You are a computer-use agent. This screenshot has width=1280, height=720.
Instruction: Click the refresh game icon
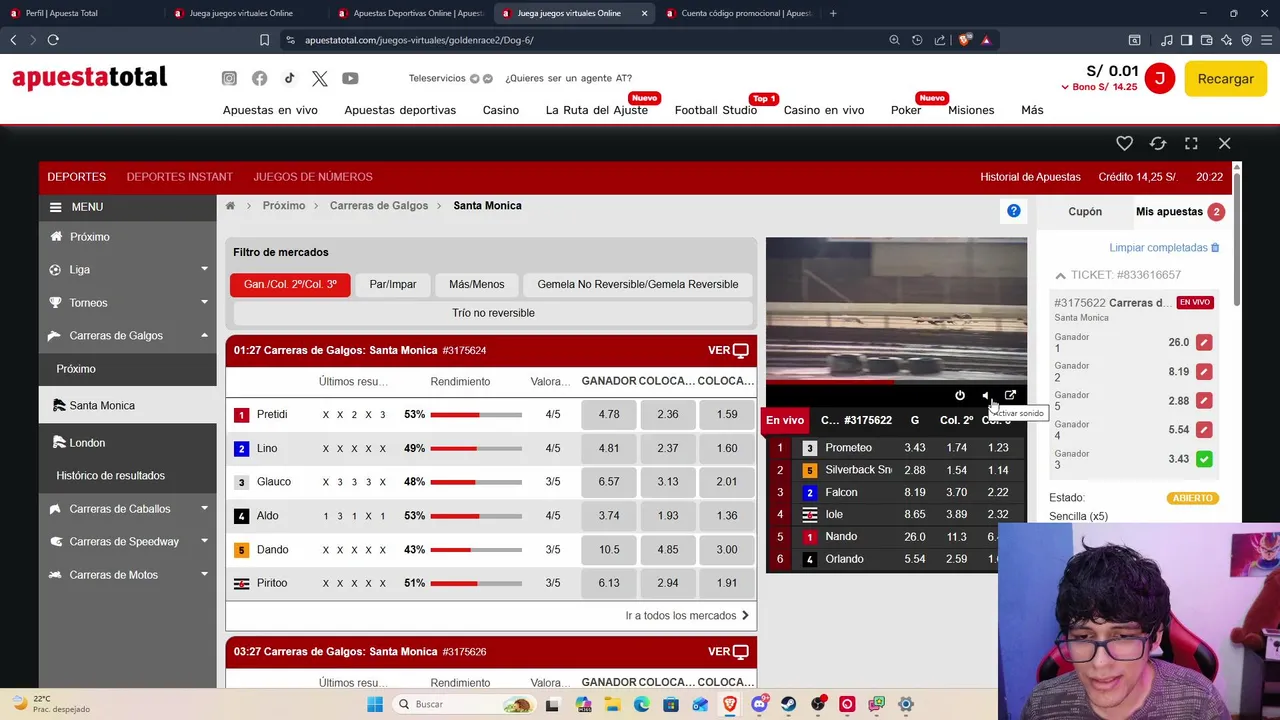[x=1158, y=143]
